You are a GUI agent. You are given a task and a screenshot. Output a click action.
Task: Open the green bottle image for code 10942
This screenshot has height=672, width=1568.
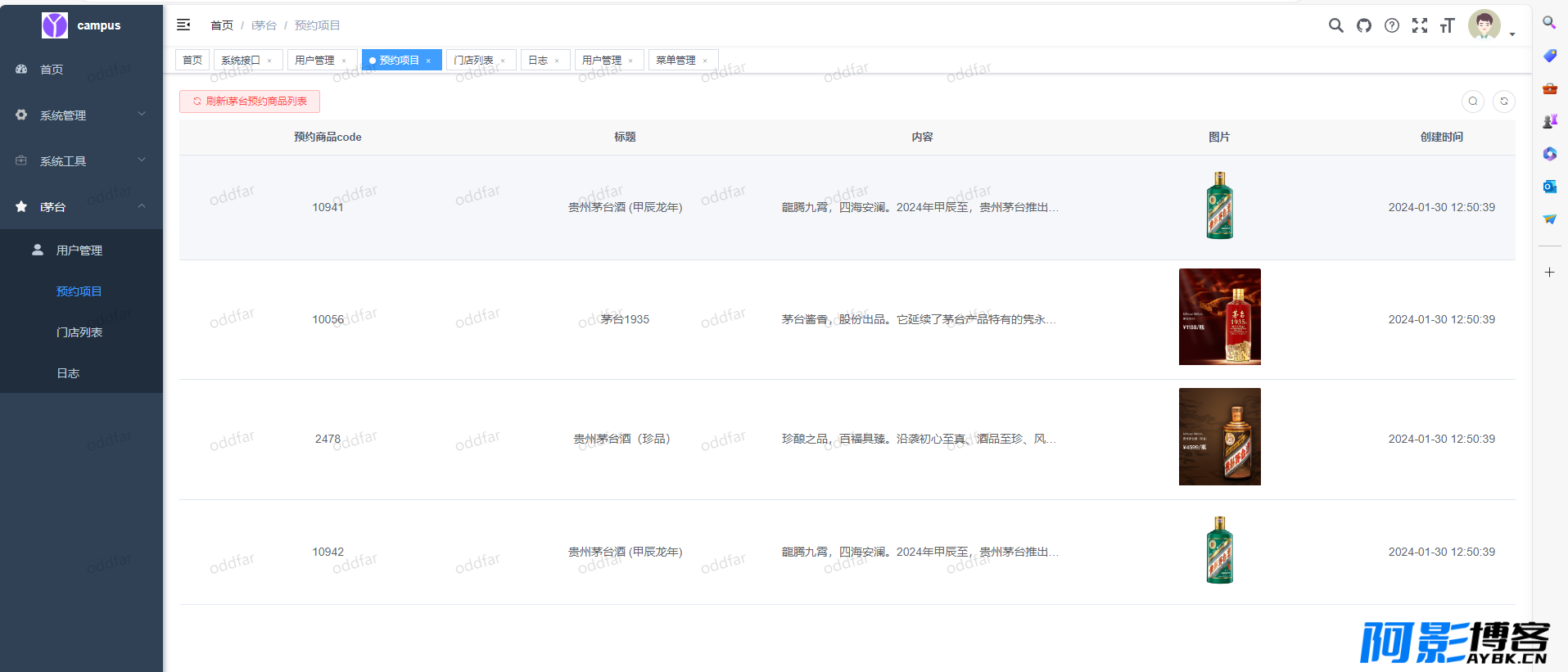(1219, 550)
